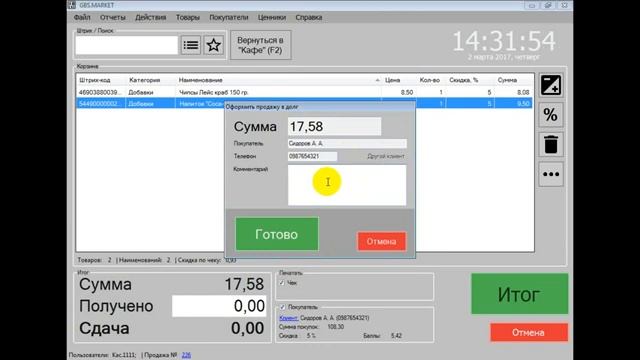Click the dialog Сумма field 17,58
The width and height of the screenshot is (640, 360).
pos(334,127)
